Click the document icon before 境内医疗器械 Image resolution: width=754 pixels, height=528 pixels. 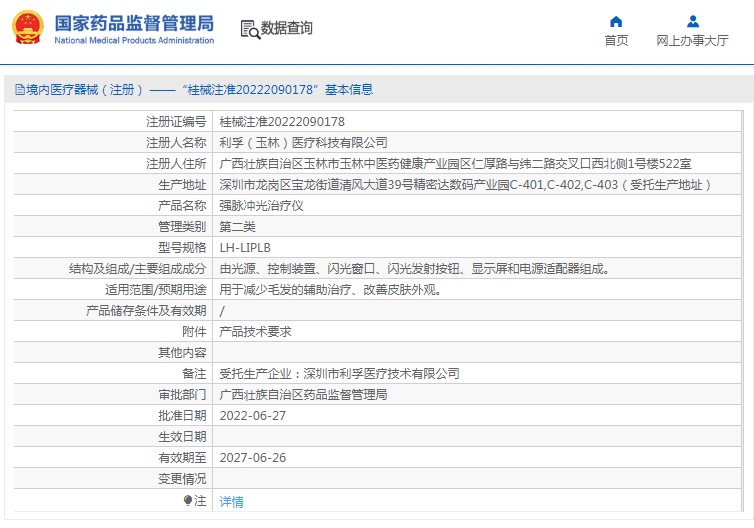click(19, 89)
